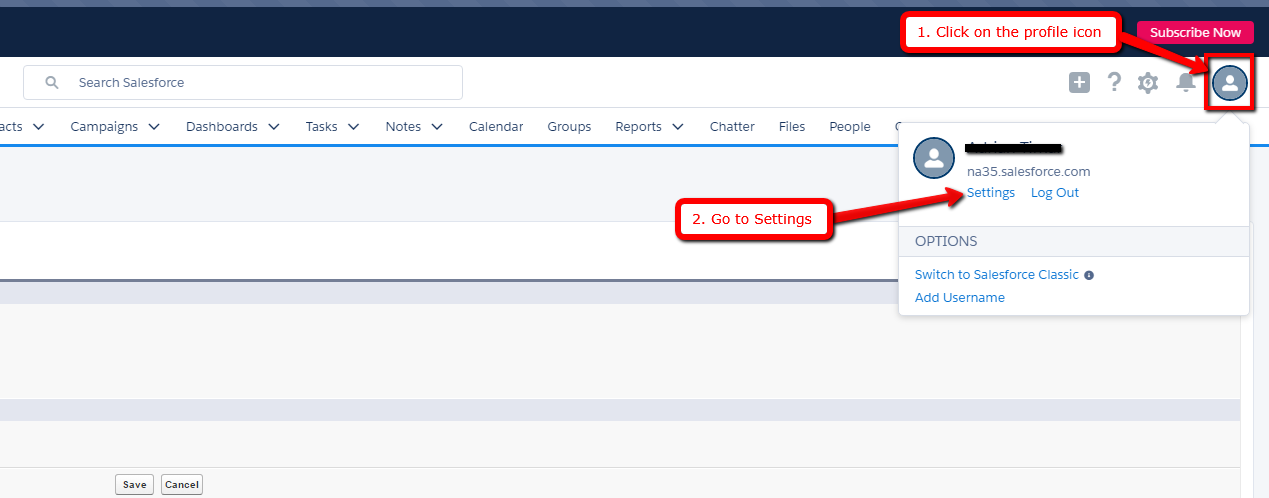Click the Subscribe Now button
The height and width of the screenshot is (498, 1269).
click(x=1195, y=33)
